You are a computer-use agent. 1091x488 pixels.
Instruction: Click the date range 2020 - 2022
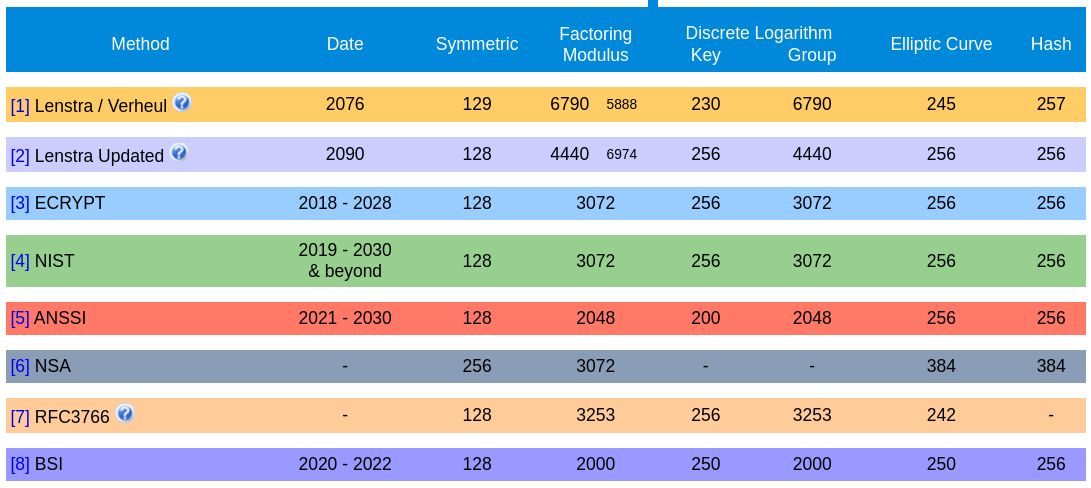click(x=345, y=464)
